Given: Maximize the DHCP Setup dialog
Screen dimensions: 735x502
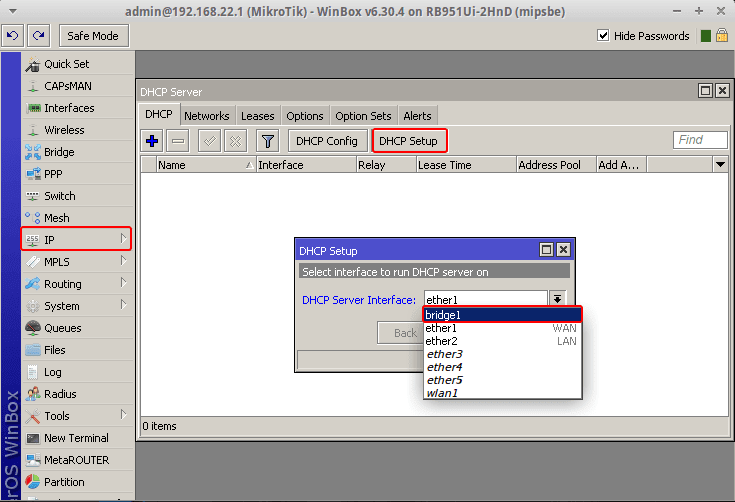Looking at the screenshot, I should pos(547,250).
